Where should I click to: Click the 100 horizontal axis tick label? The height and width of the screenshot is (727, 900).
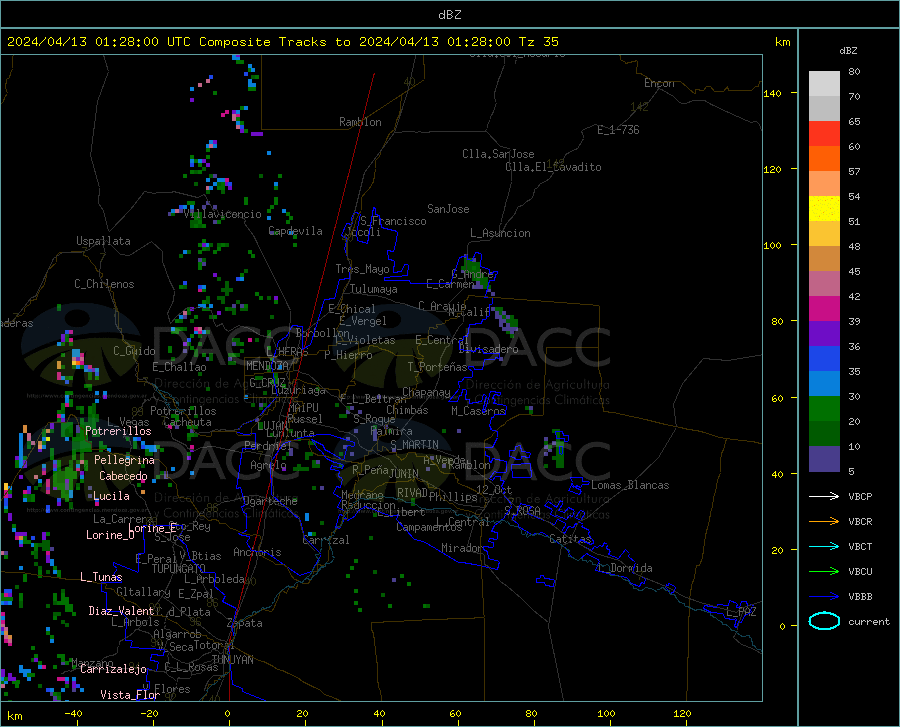(x=606, y=713)
